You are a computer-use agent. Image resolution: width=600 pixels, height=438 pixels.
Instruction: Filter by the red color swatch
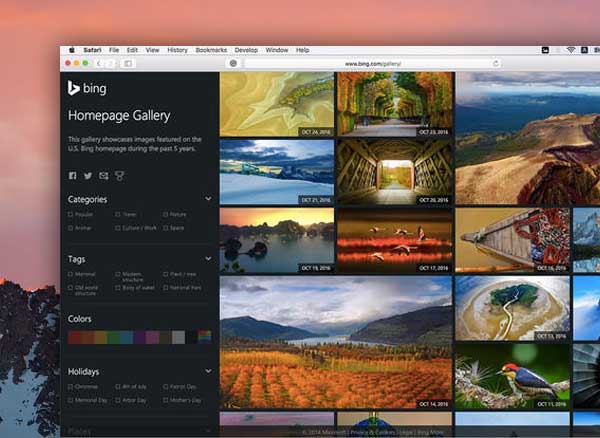click(74, 337)
